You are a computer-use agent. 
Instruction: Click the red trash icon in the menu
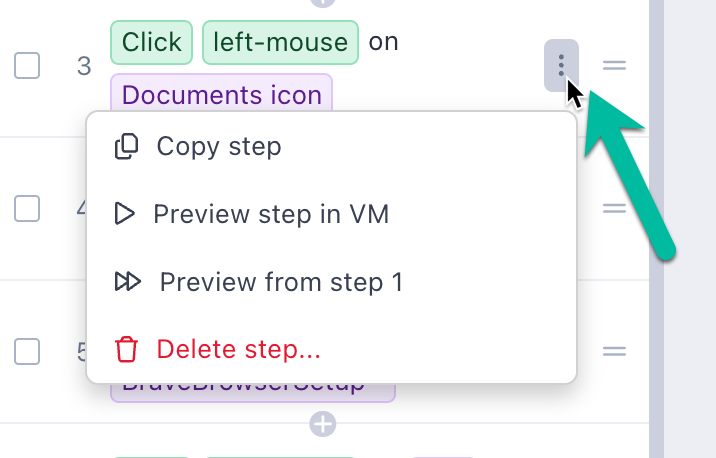click(126, 350)
